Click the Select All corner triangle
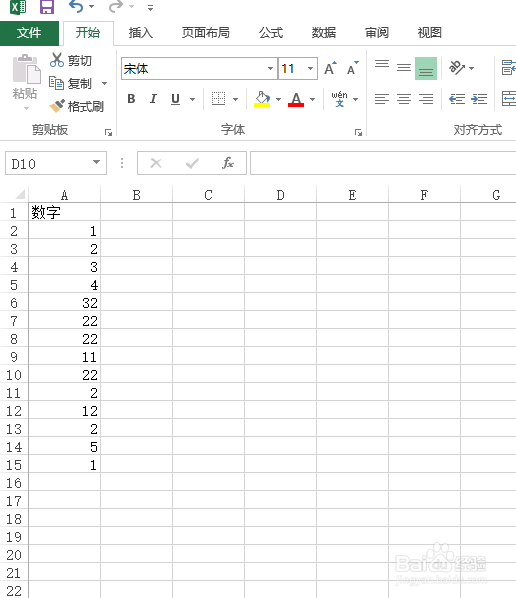Viewport: 516px width, 598px height. [x=20, y=195]
